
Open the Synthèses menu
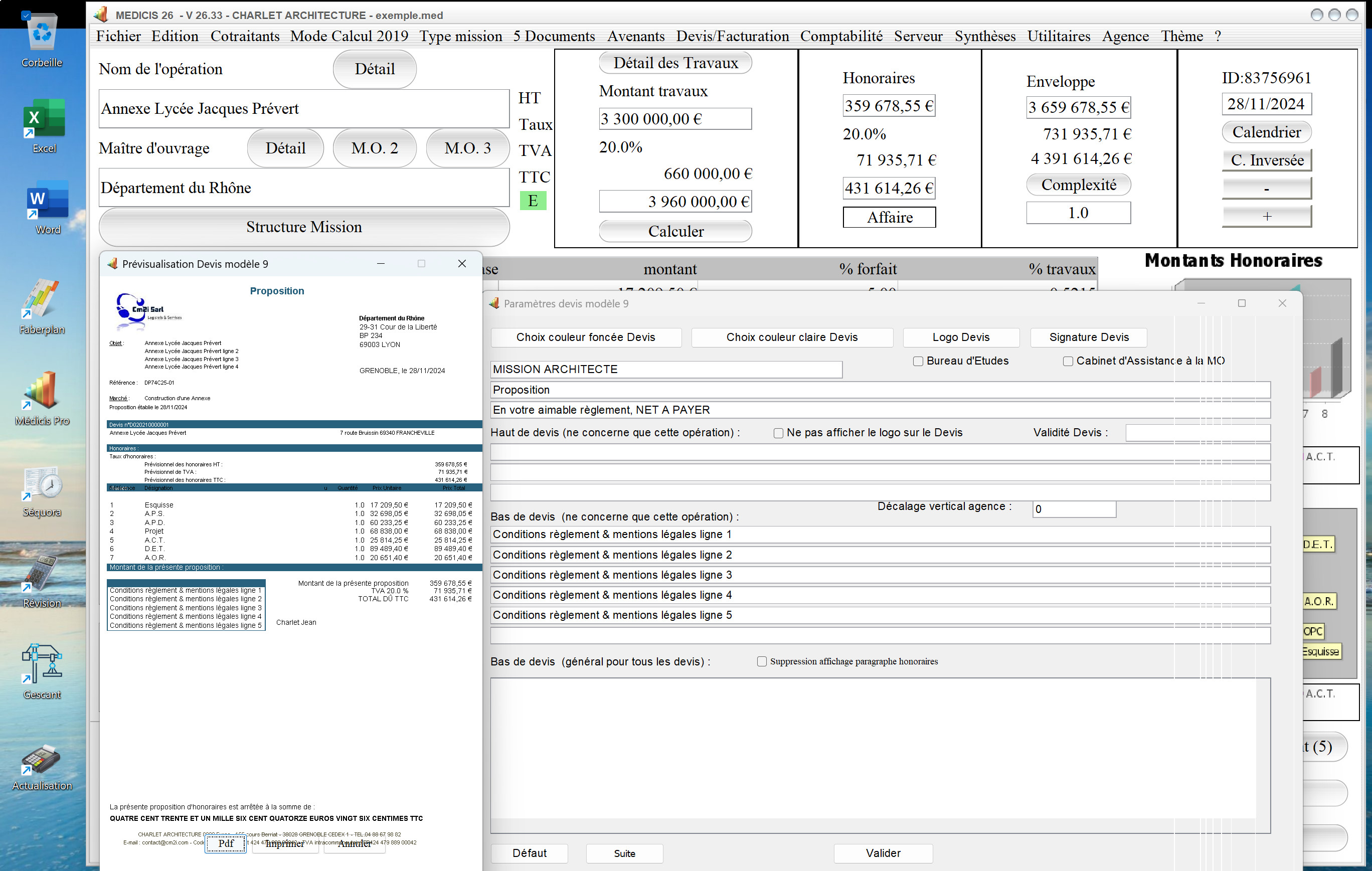(x=984, y=36)
